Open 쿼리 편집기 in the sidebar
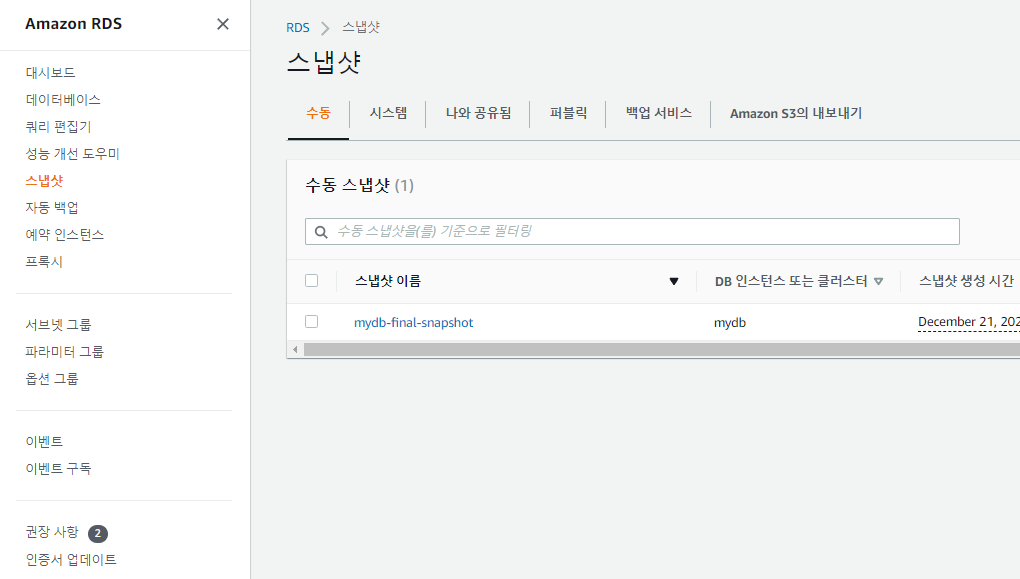Screen dimensions: 1020x579 click(x=59, y=127)
